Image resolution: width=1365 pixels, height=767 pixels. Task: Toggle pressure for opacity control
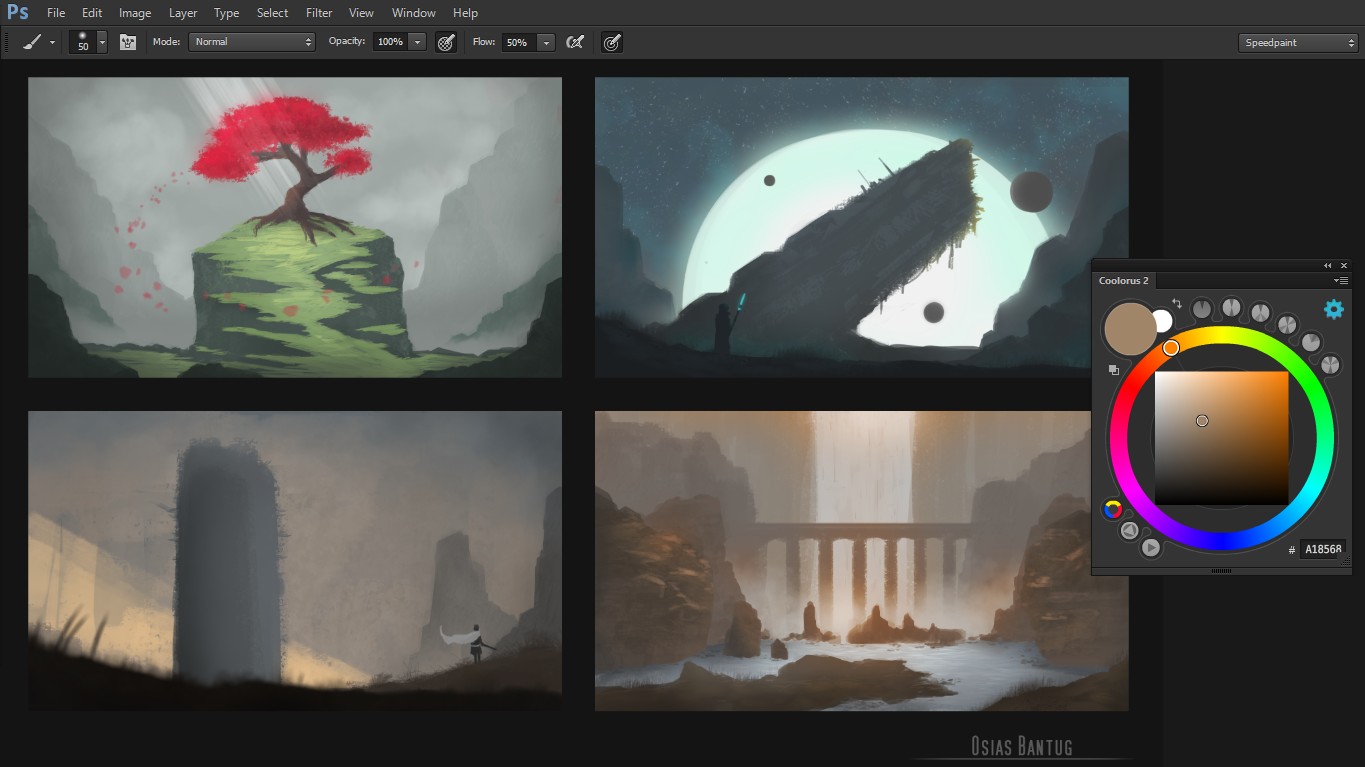click(446, 42)
